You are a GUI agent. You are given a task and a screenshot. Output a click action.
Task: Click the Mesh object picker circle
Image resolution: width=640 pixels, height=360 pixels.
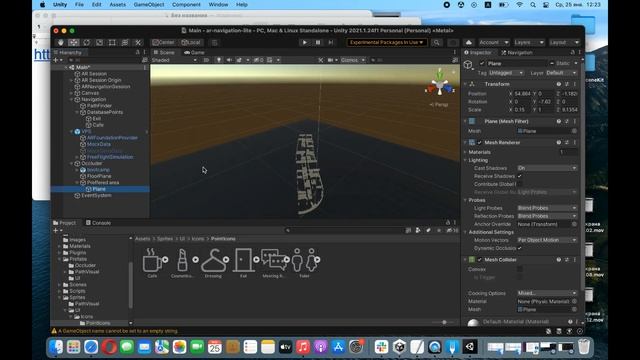[574, 131]
